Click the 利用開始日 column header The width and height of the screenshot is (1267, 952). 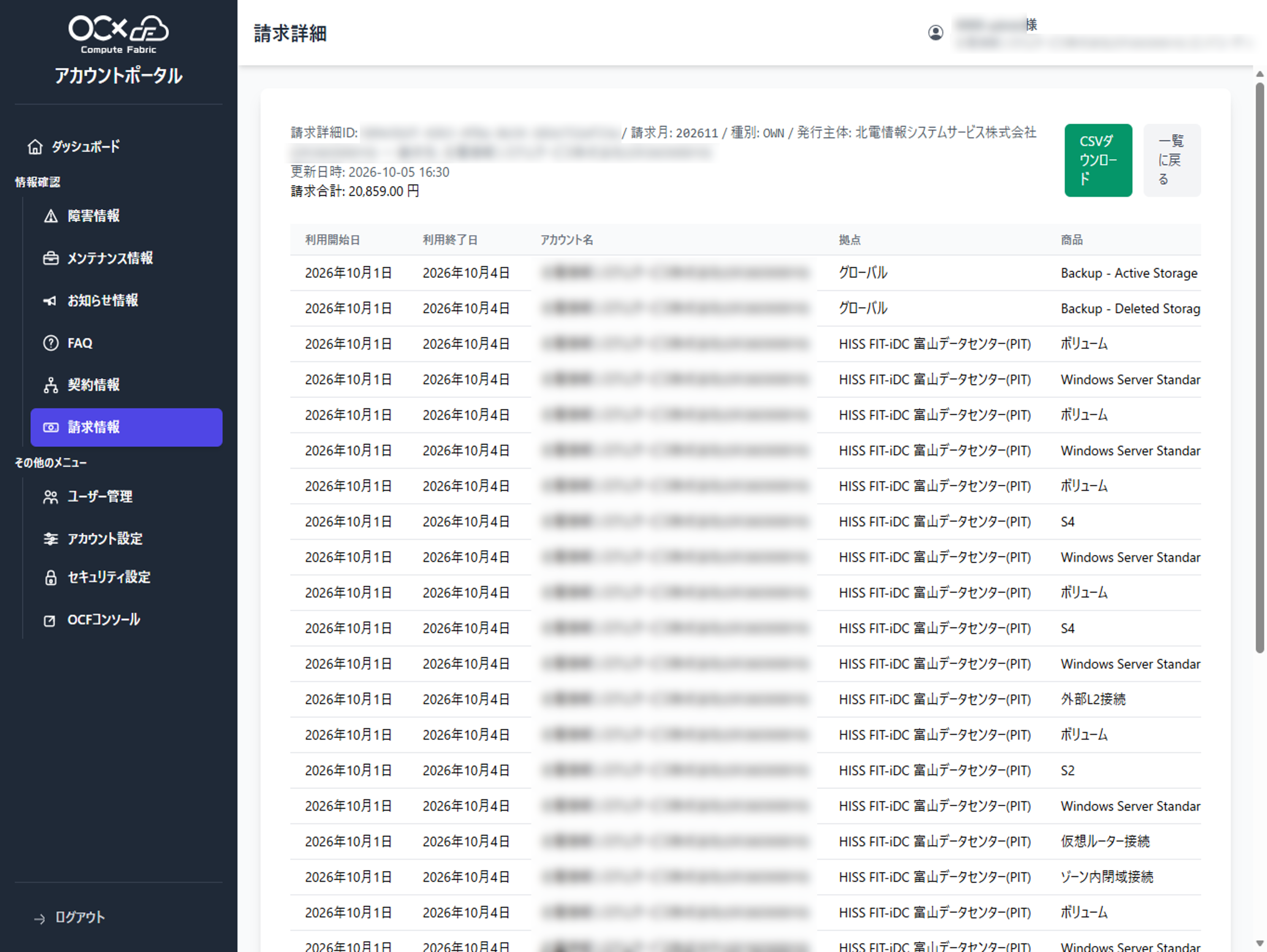tap(332, 240)
